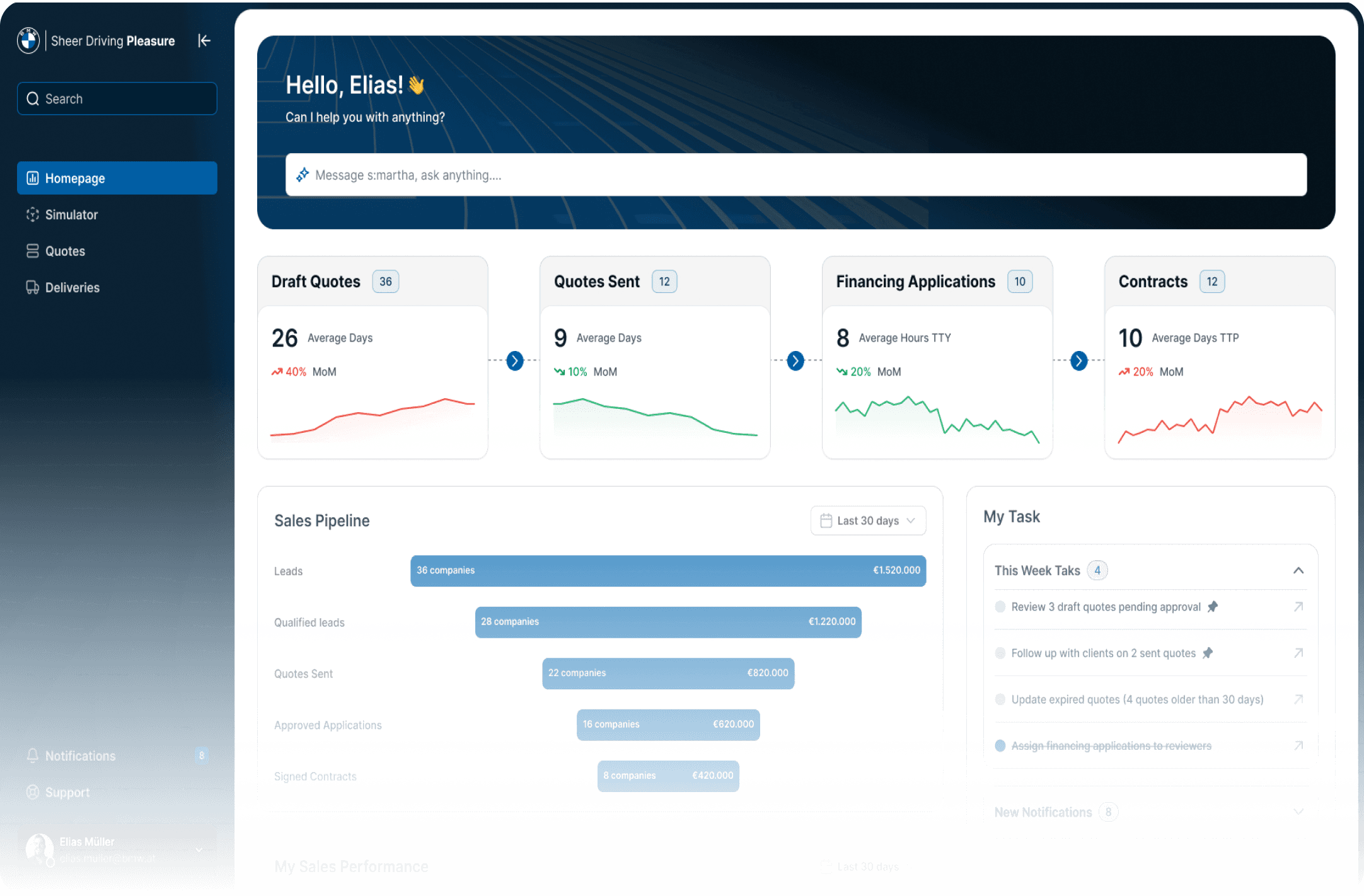
Task: Click the 'Message s:martha' input field
Action: (795, 175)
